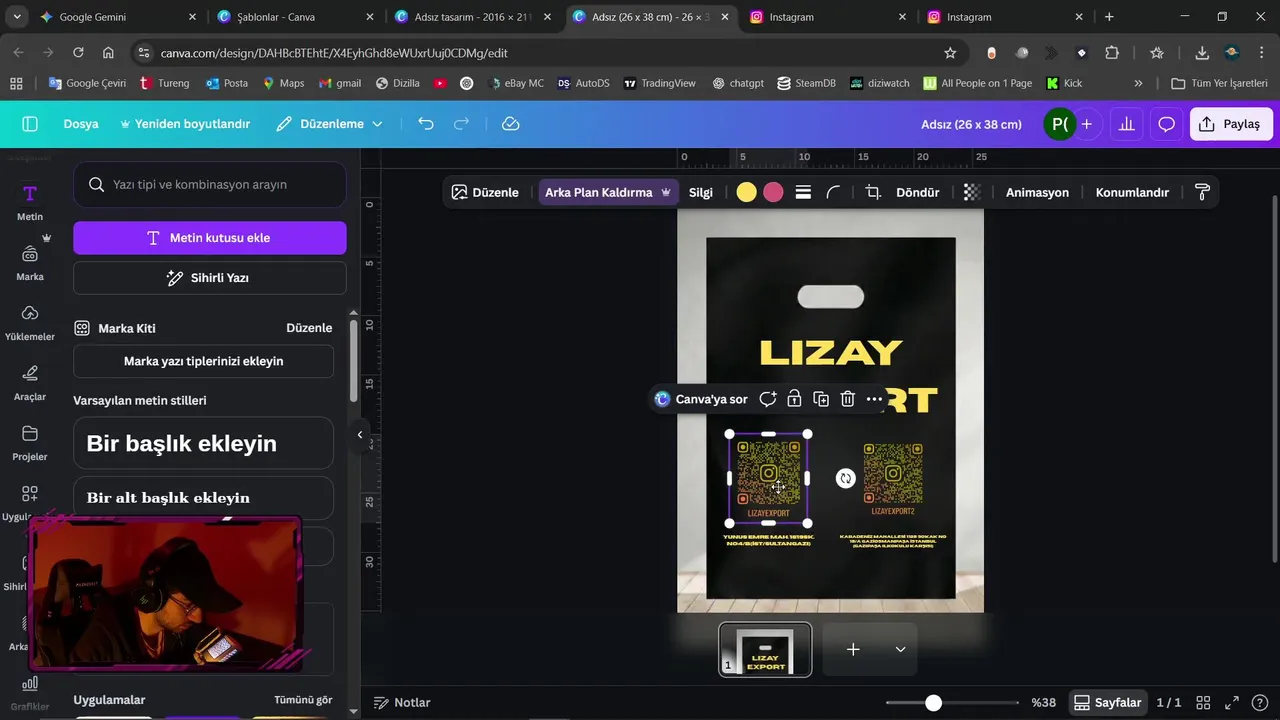The height and width of the screenshot is (720, 1280).
Task: Open the Yüklemeler uploads panel
Action: click(x=30, y=323)
